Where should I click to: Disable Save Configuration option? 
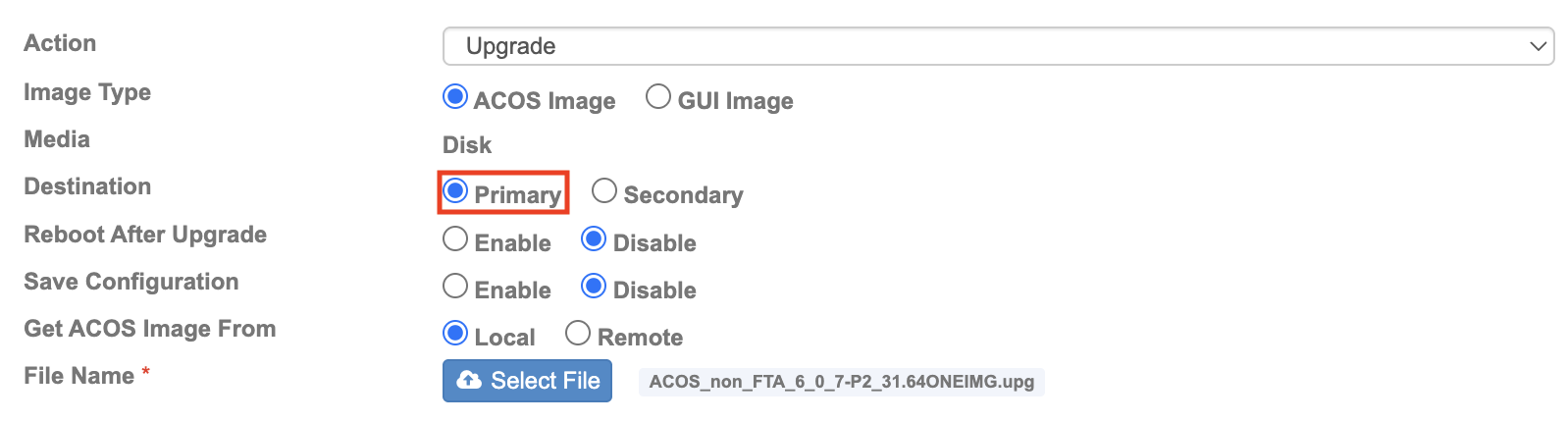click(x=594, y=286)
